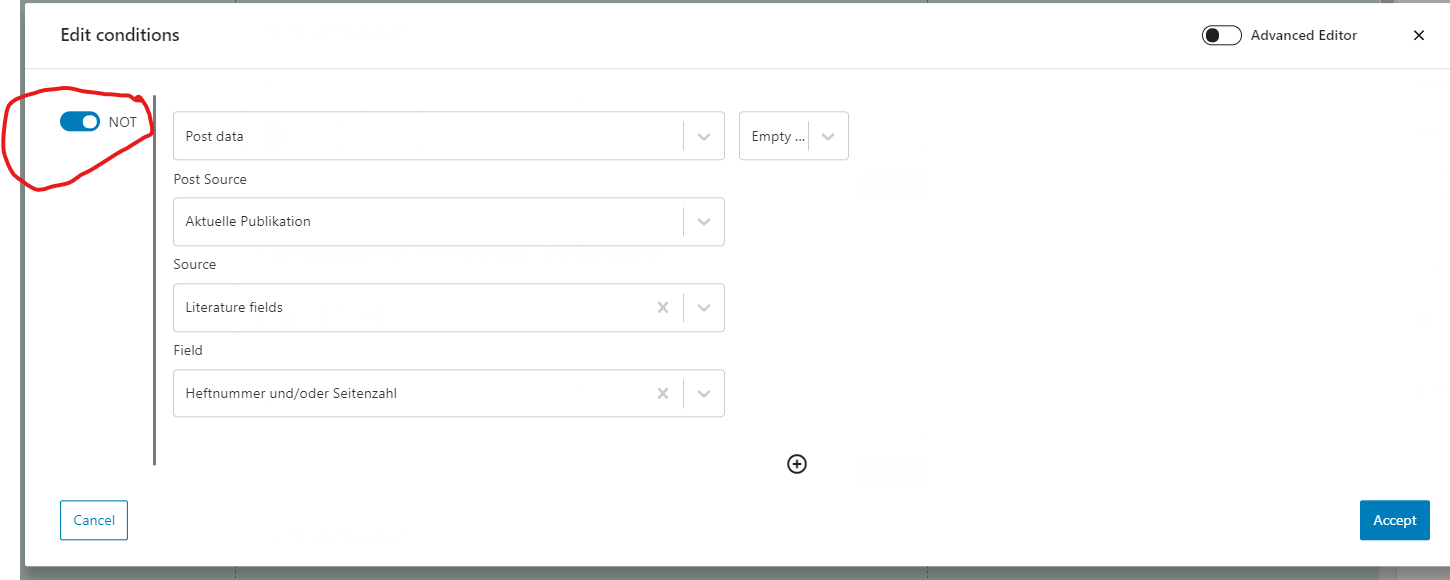Screen dimensions: 1450x580
Task: Disable the NOT toggle switch
Action: pos(80,122)
